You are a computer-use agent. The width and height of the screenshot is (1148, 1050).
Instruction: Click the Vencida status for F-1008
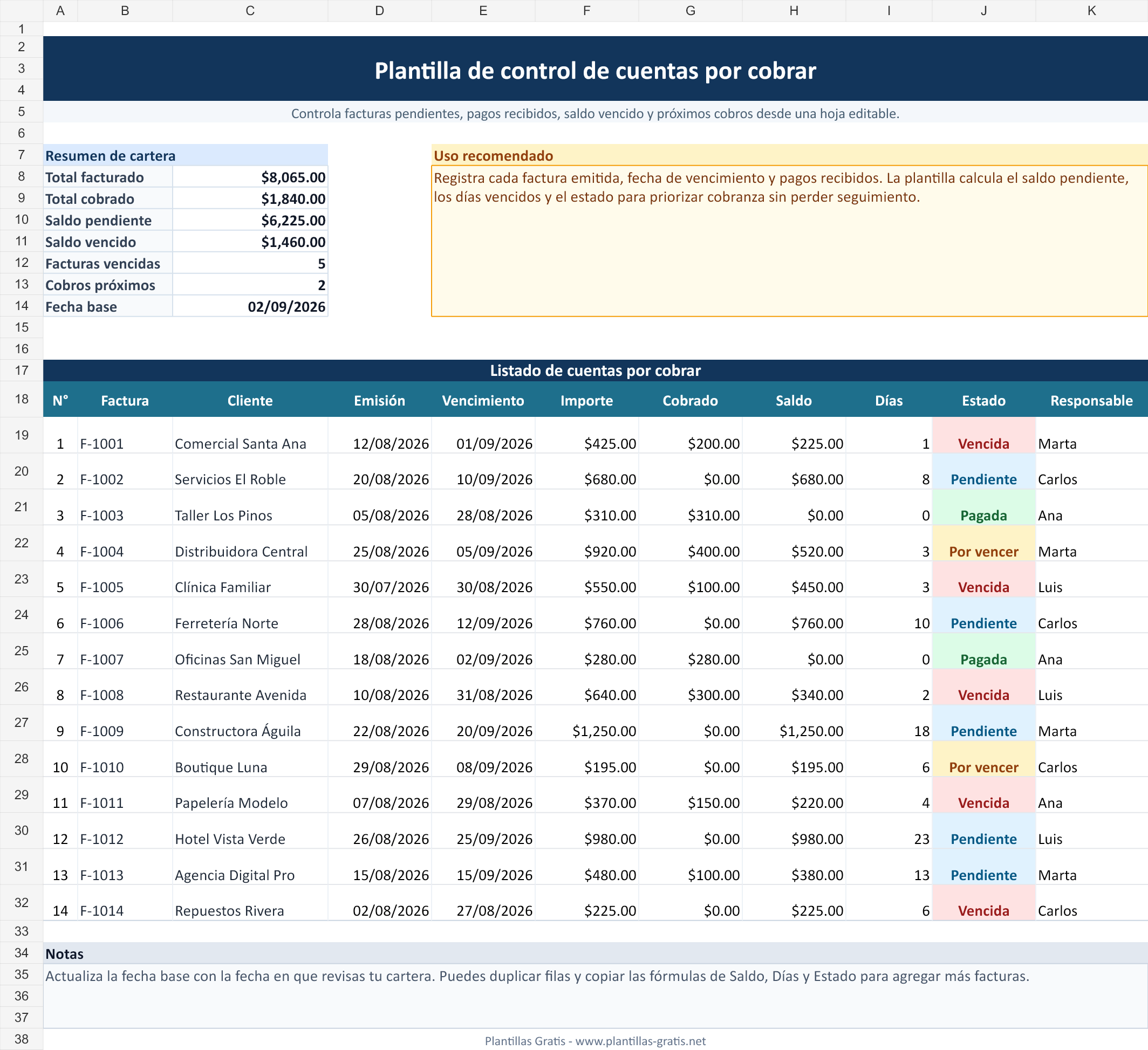pos(983,687)
